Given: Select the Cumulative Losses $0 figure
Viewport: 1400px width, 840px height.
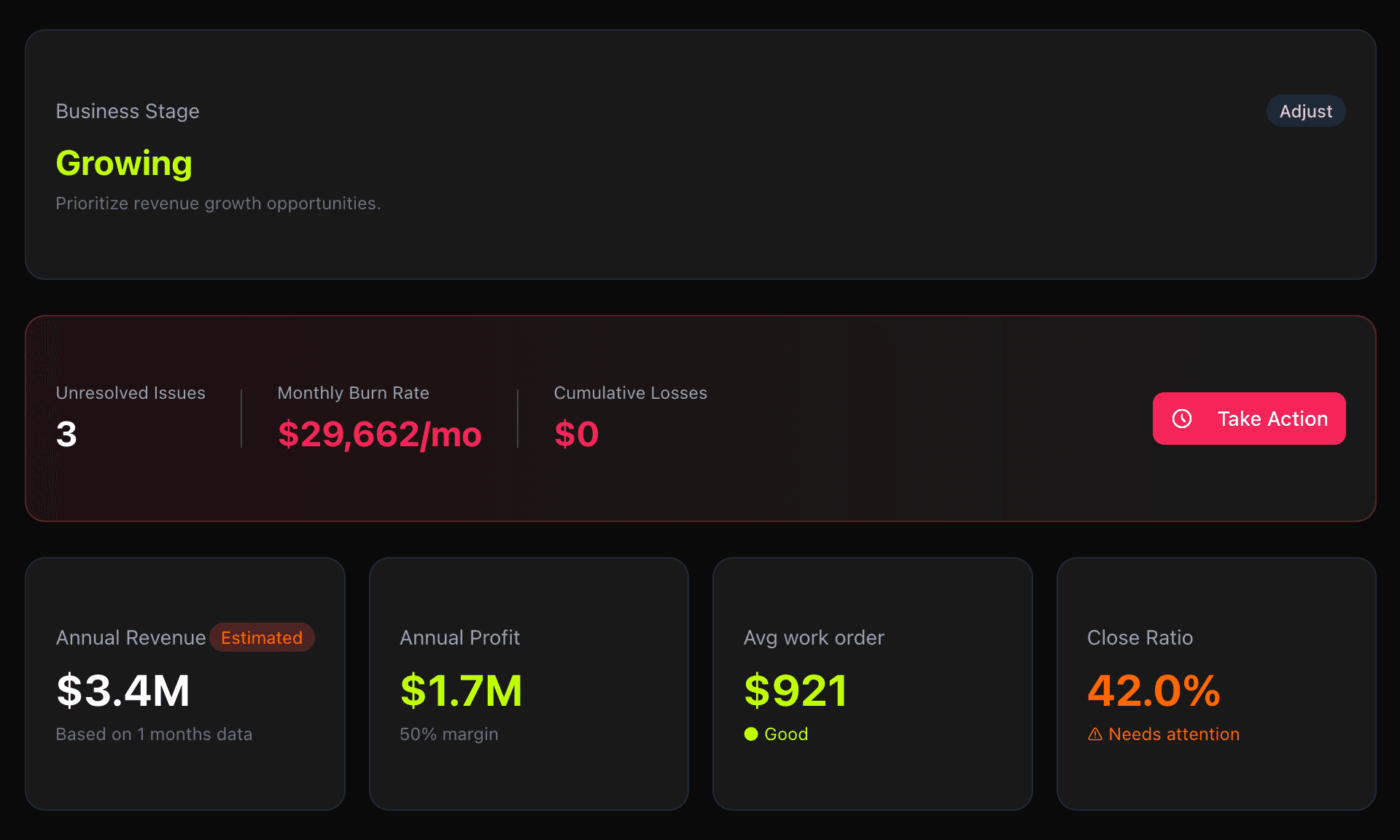Looking at the screenshot, I should coord(576,434).
